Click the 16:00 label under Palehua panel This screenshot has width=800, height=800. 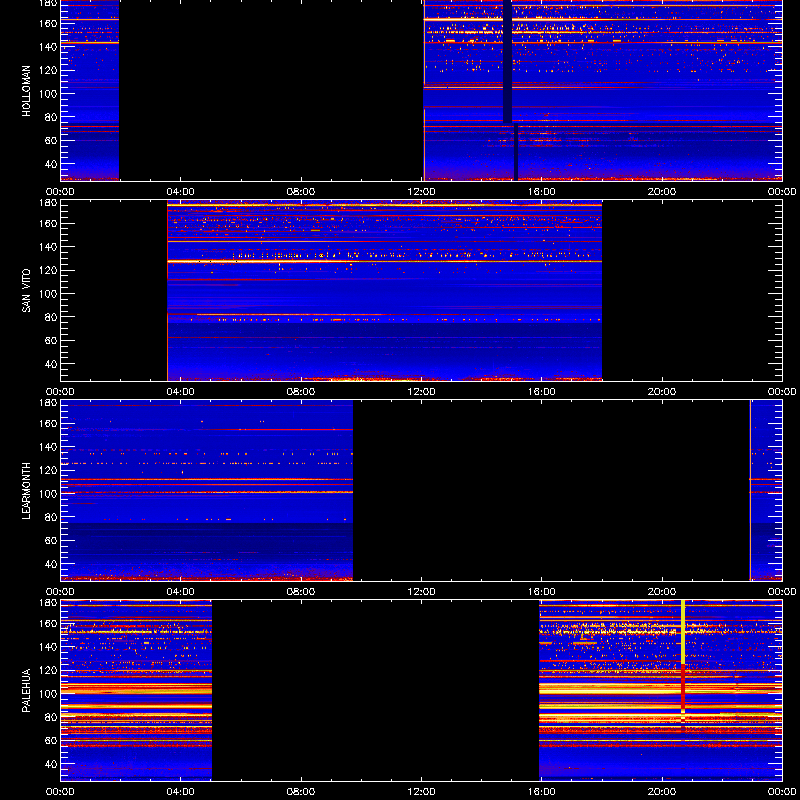541,792
